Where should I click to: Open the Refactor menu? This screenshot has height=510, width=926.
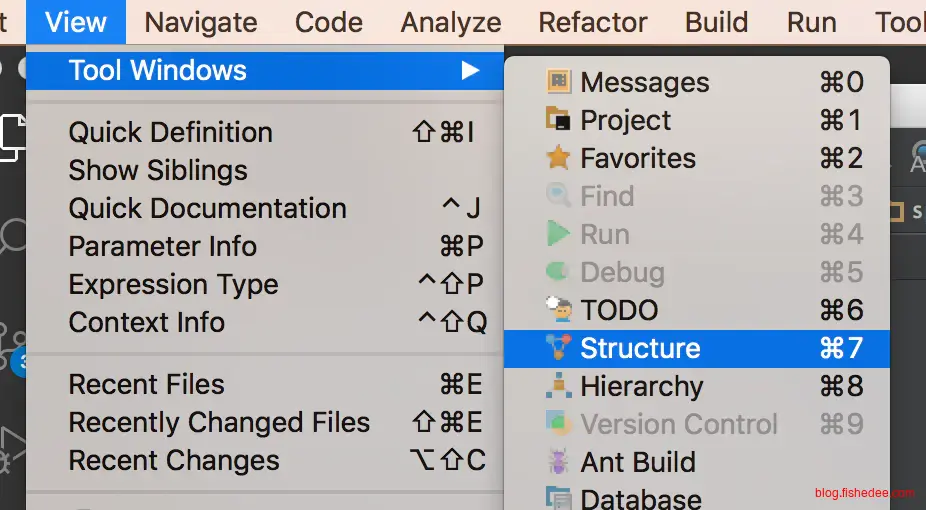tap(593, 22)
